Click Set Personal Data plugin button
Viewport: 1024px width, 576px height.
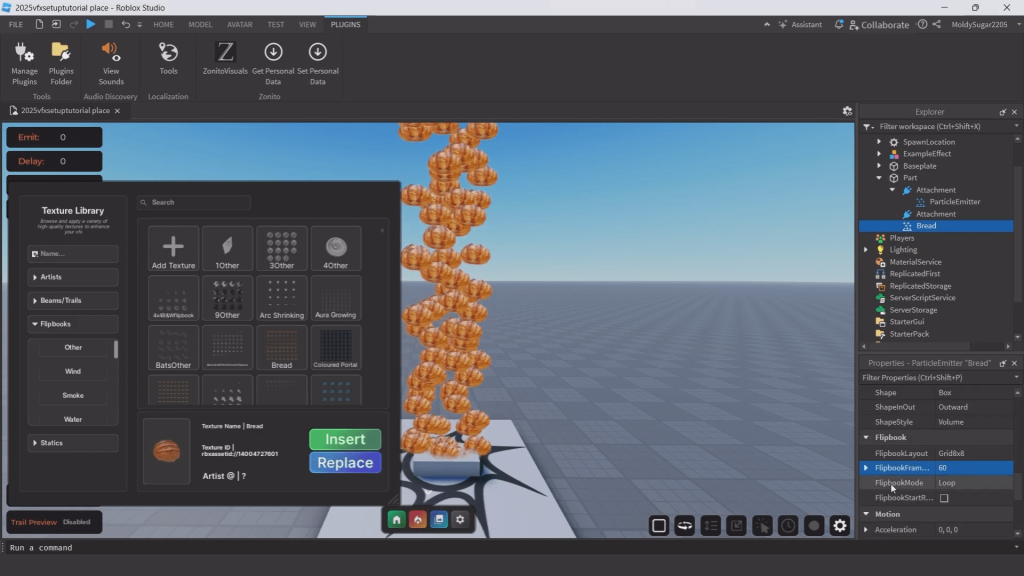317,63
